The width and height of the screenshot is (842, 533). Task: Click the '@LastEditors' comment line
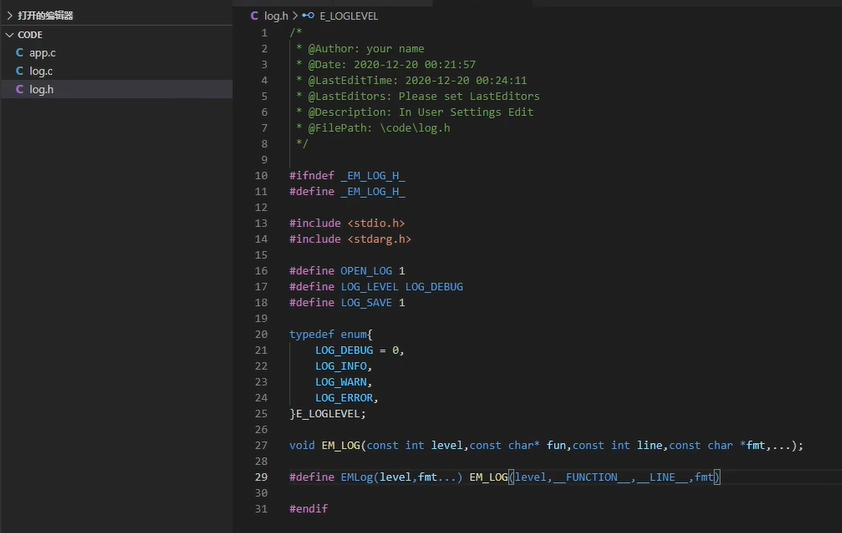click(418, 96)
